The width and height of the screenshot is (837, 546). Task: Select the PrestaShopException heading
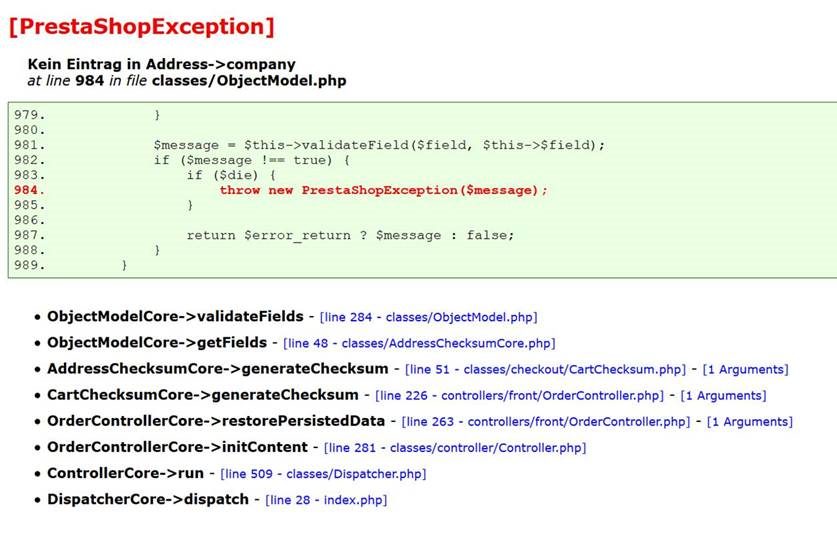[x=141, y=27]
